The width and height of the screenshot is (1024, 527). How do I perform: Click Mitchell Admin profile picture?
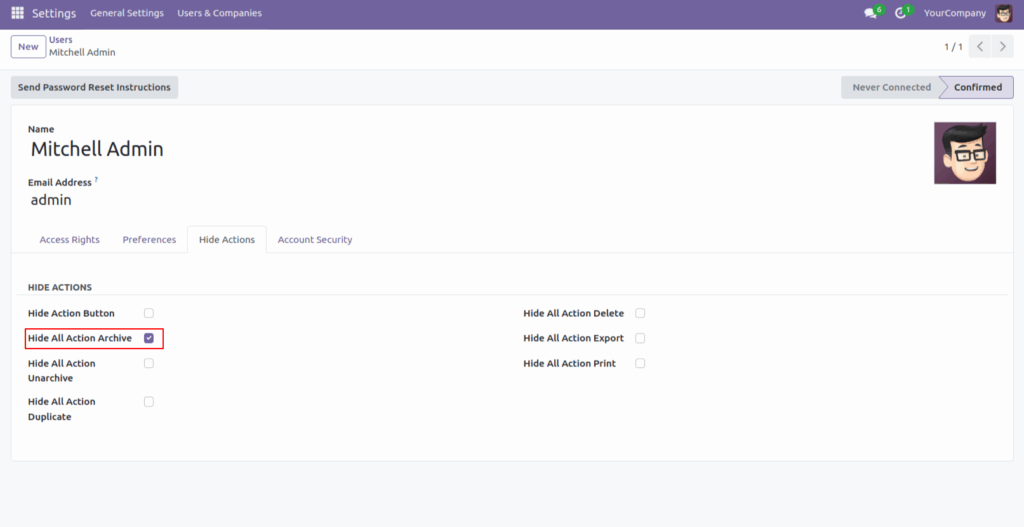965,153
